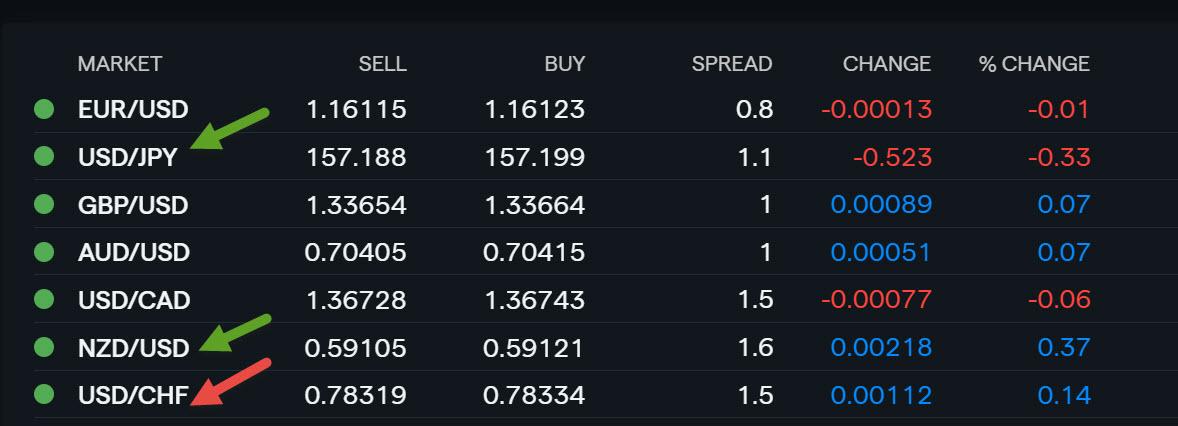This screenshot has height=426, width=1178.
Task: Sort by the % CHANGE column header
Action: (1034, 64)
